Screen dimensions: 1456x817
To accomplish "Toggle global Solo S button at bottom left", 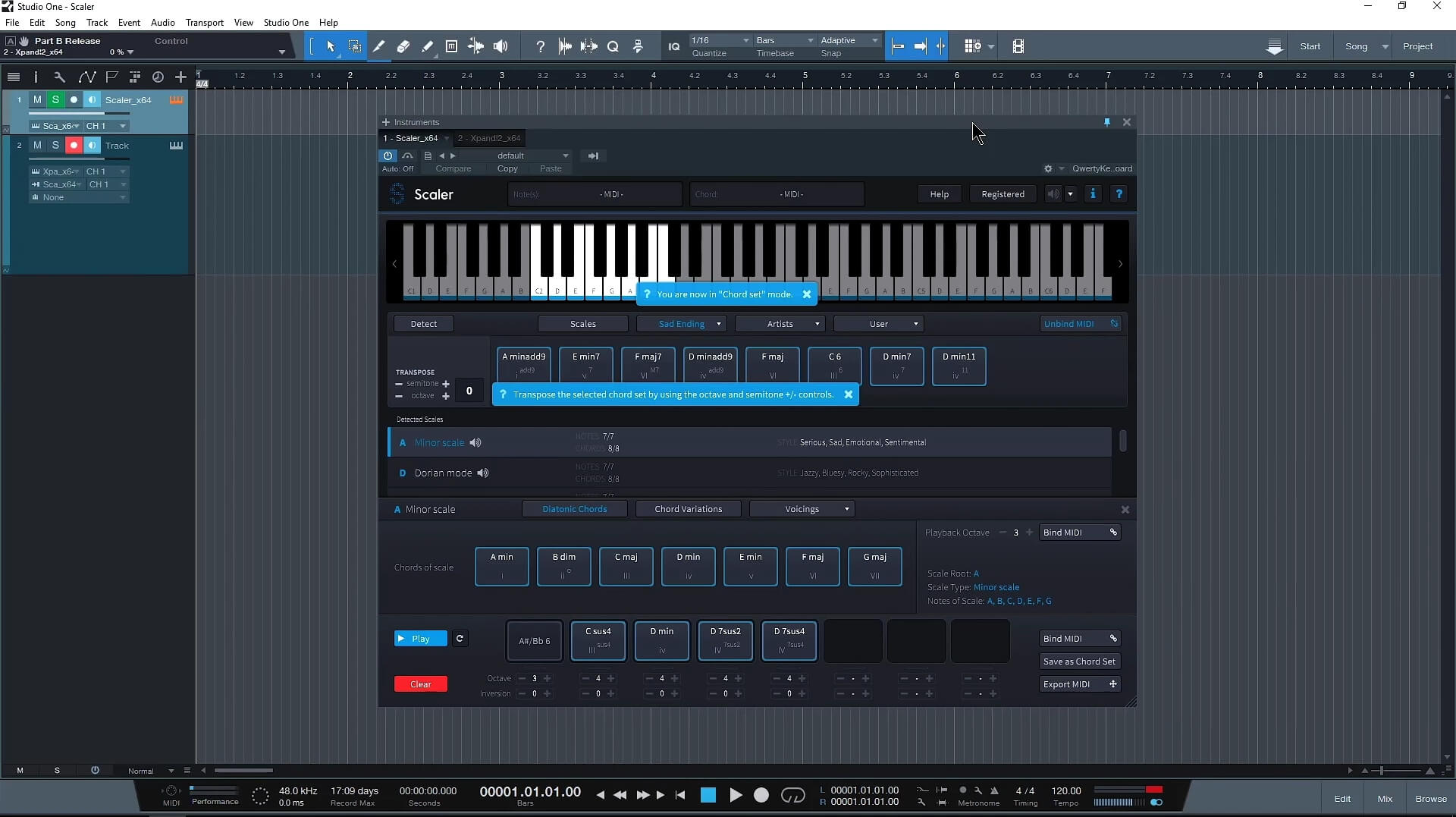I will point(57,771).
